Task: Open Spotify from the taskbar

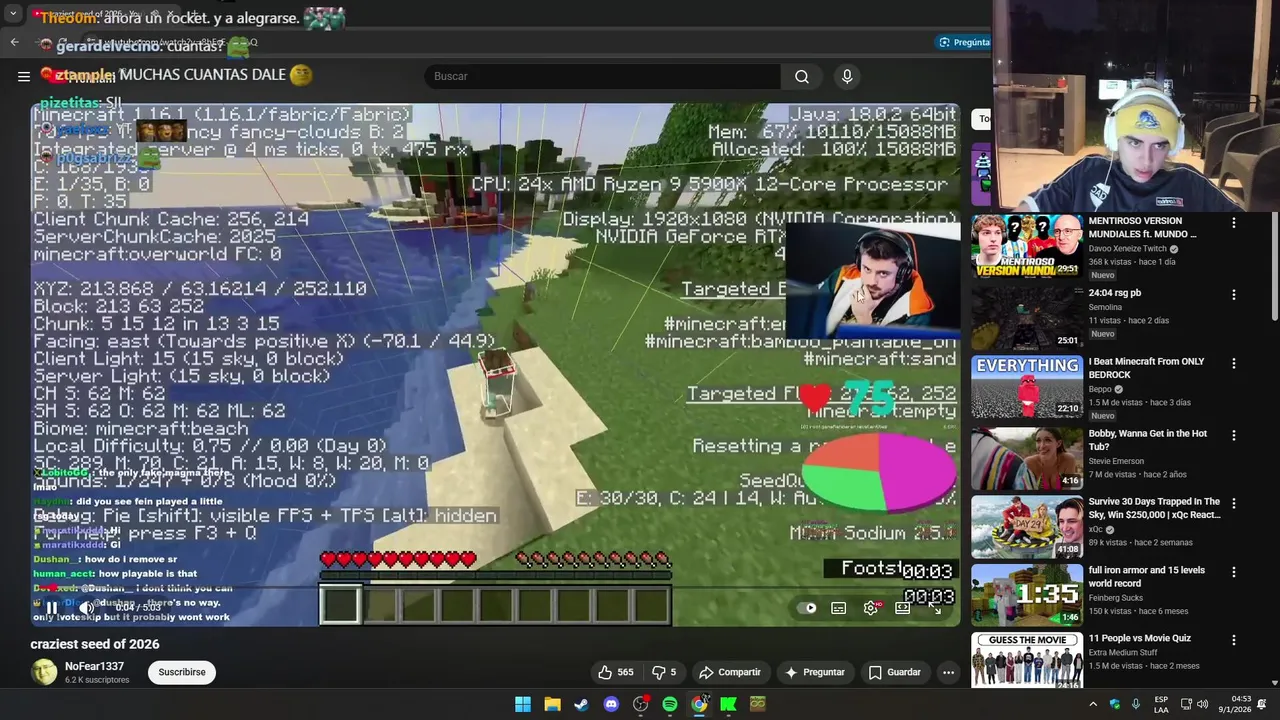Action: [x=670, y=704]
